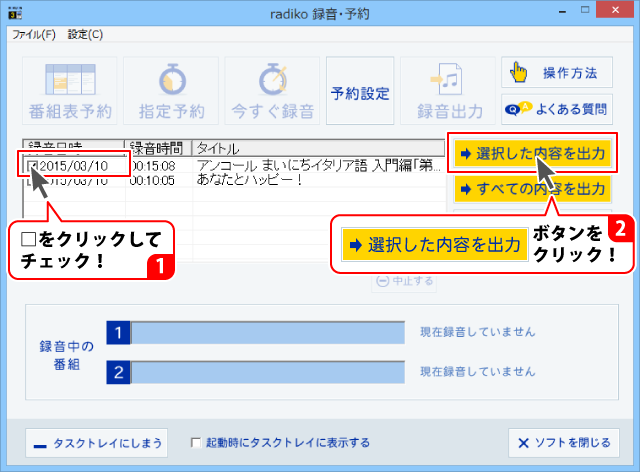Open the ファイル(F) menu
The image size is (640, 472).
(x=33, y=34)
